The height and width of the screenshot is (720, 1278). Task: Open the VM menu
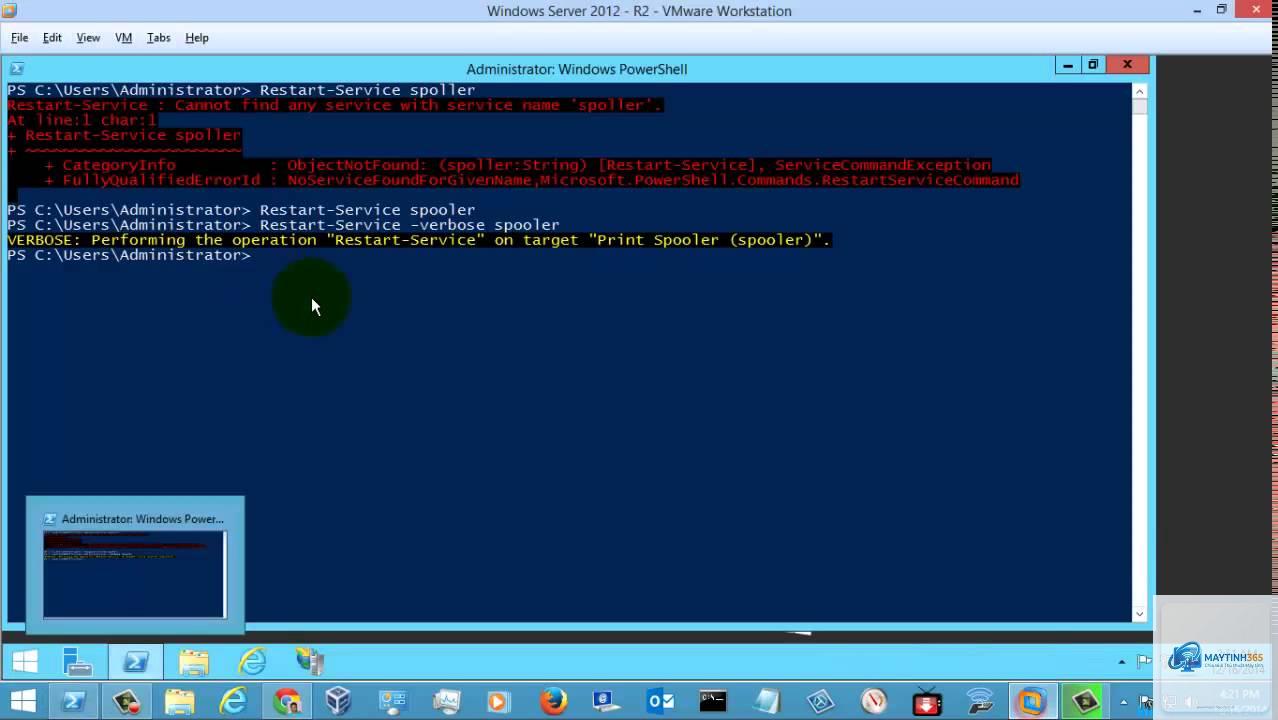click(x=124, y=38)
